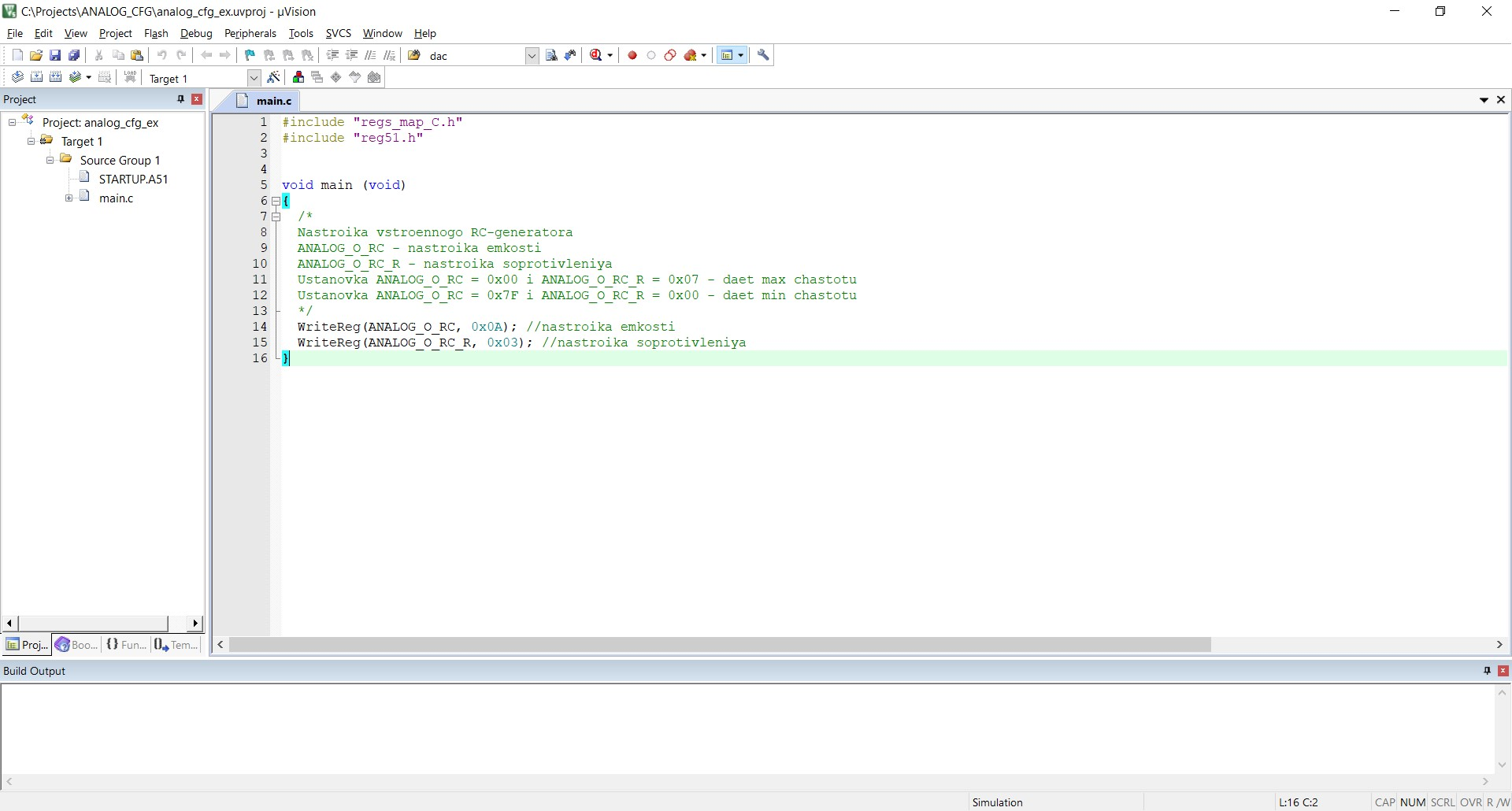Open the kill breakpoints dropdown arrow

[x=703, y=55]
